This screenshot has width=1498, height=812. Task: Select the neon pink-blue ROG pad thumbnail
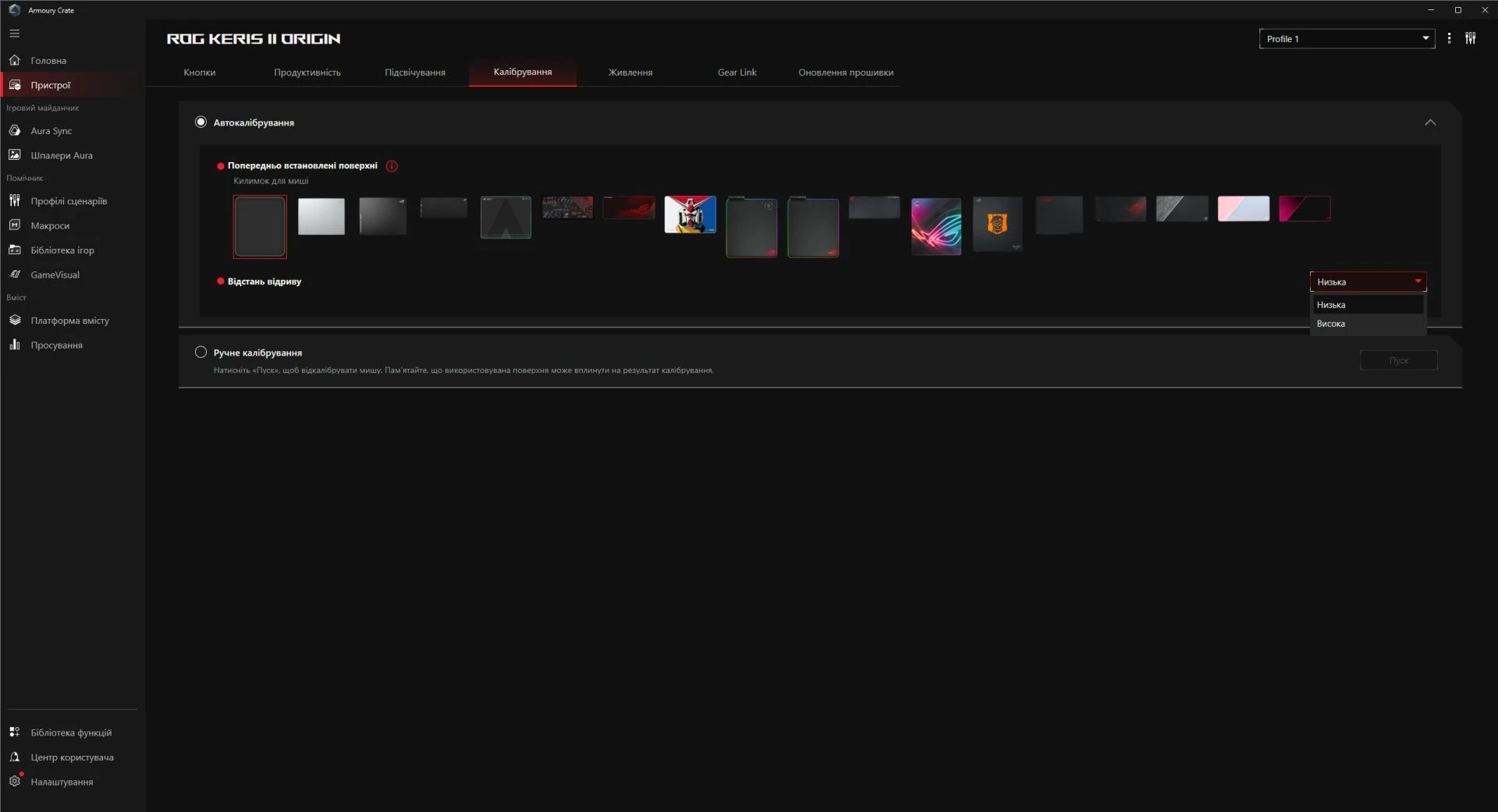click(936, 226)
